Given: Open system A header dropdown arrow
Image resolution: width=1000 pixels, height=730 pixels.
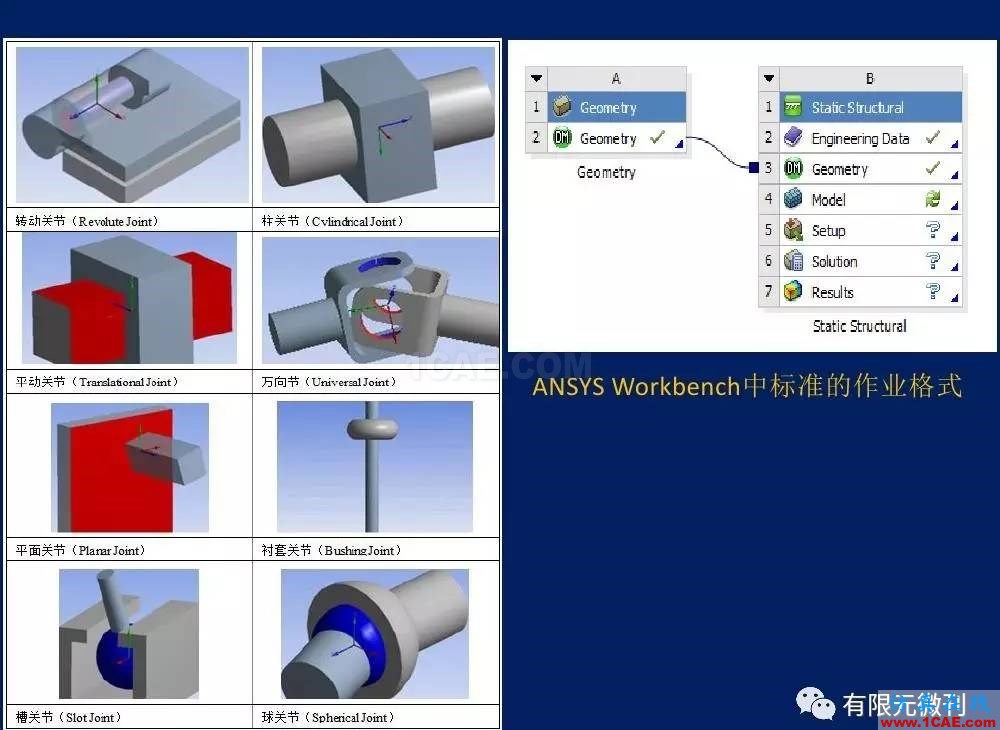Looking at the screenshot, I should [536, 78].
